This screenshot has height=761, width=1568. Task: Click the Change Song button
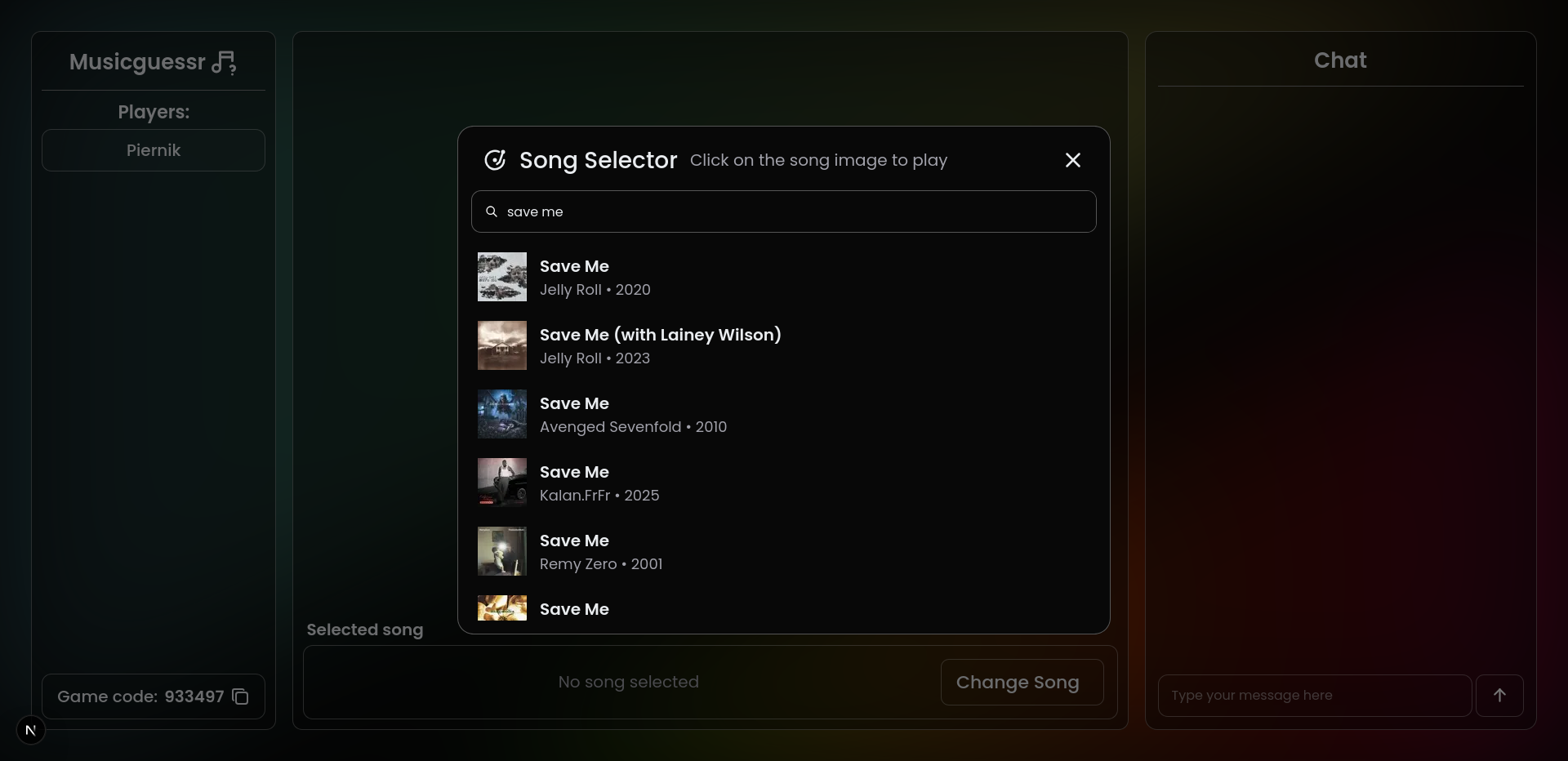[x=1022, y=683]
